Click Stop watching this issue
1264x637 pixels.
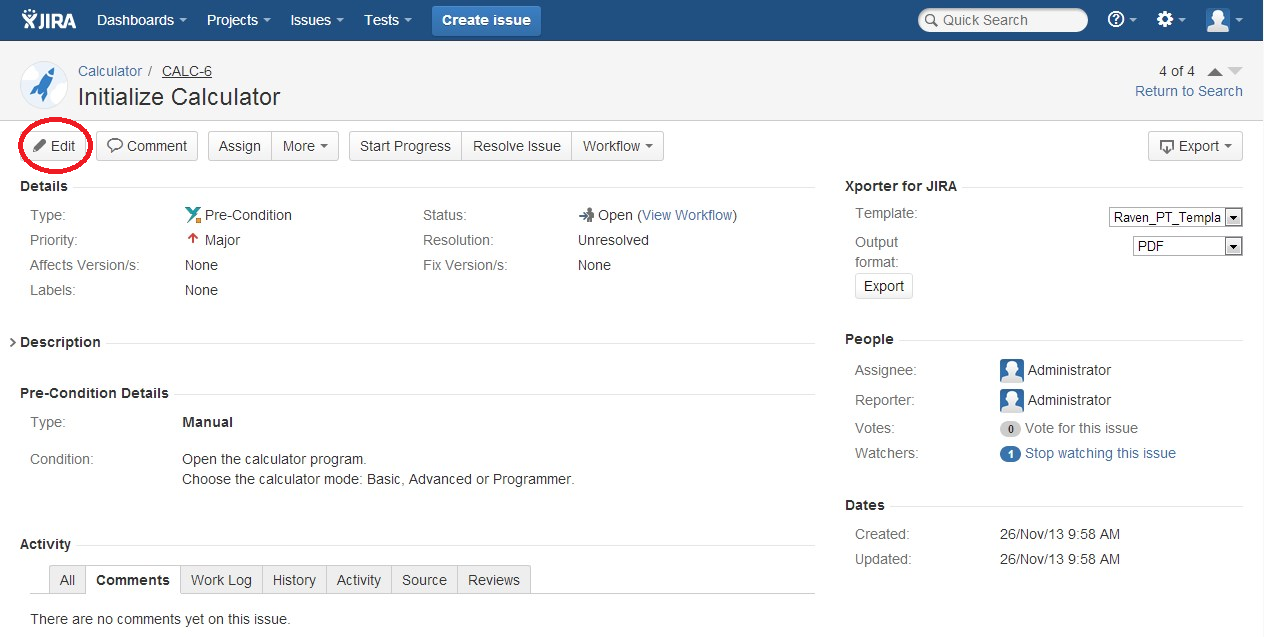(x=1100, y=453)
